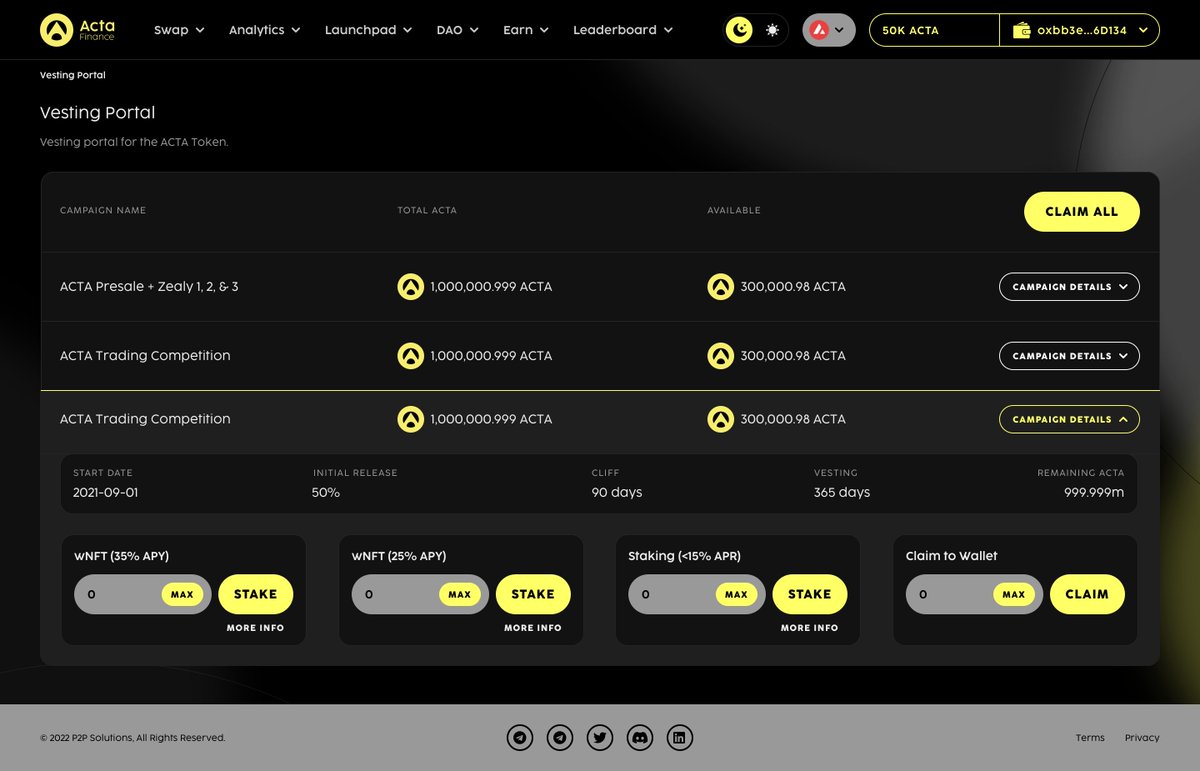Open the Avalanche network selector

click(829, 30)
